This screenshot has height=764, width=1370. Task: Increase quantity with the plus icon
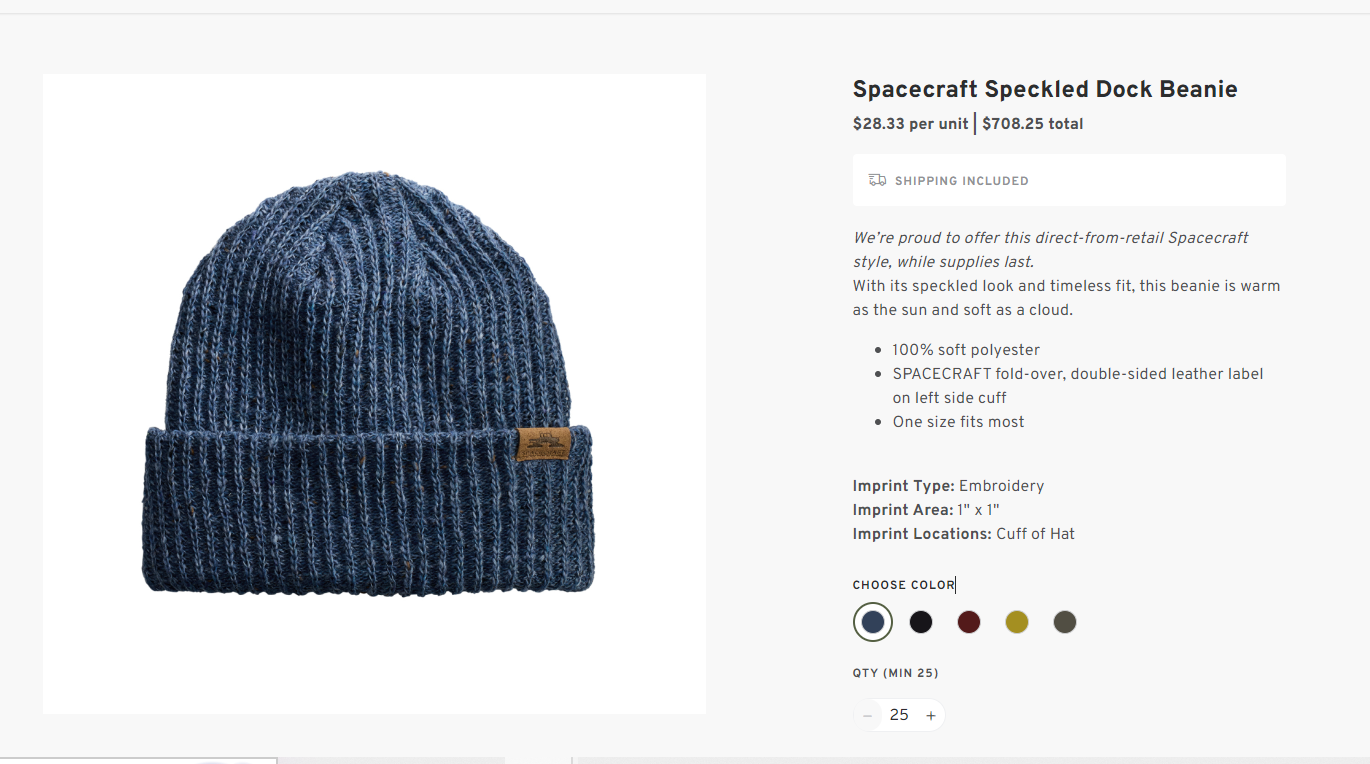click(931, 715)
